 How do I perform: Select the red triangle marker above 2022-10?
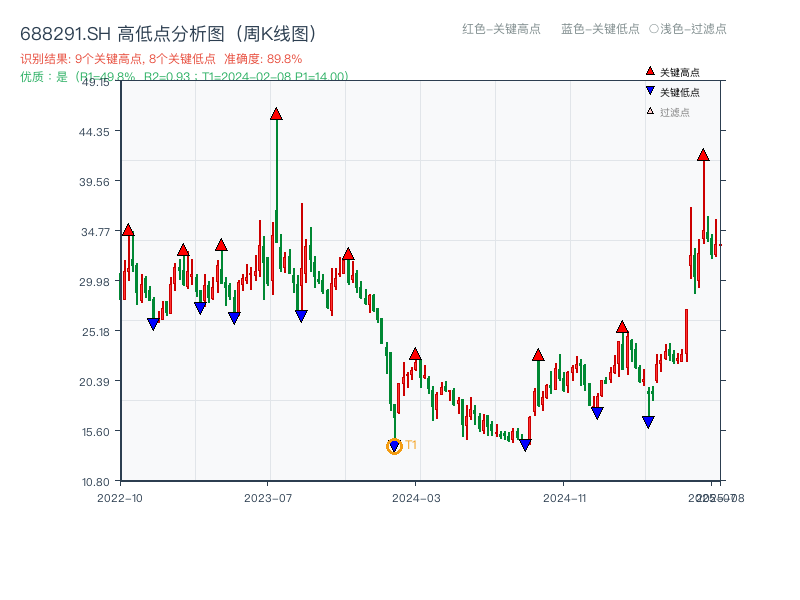pos(128,228)
